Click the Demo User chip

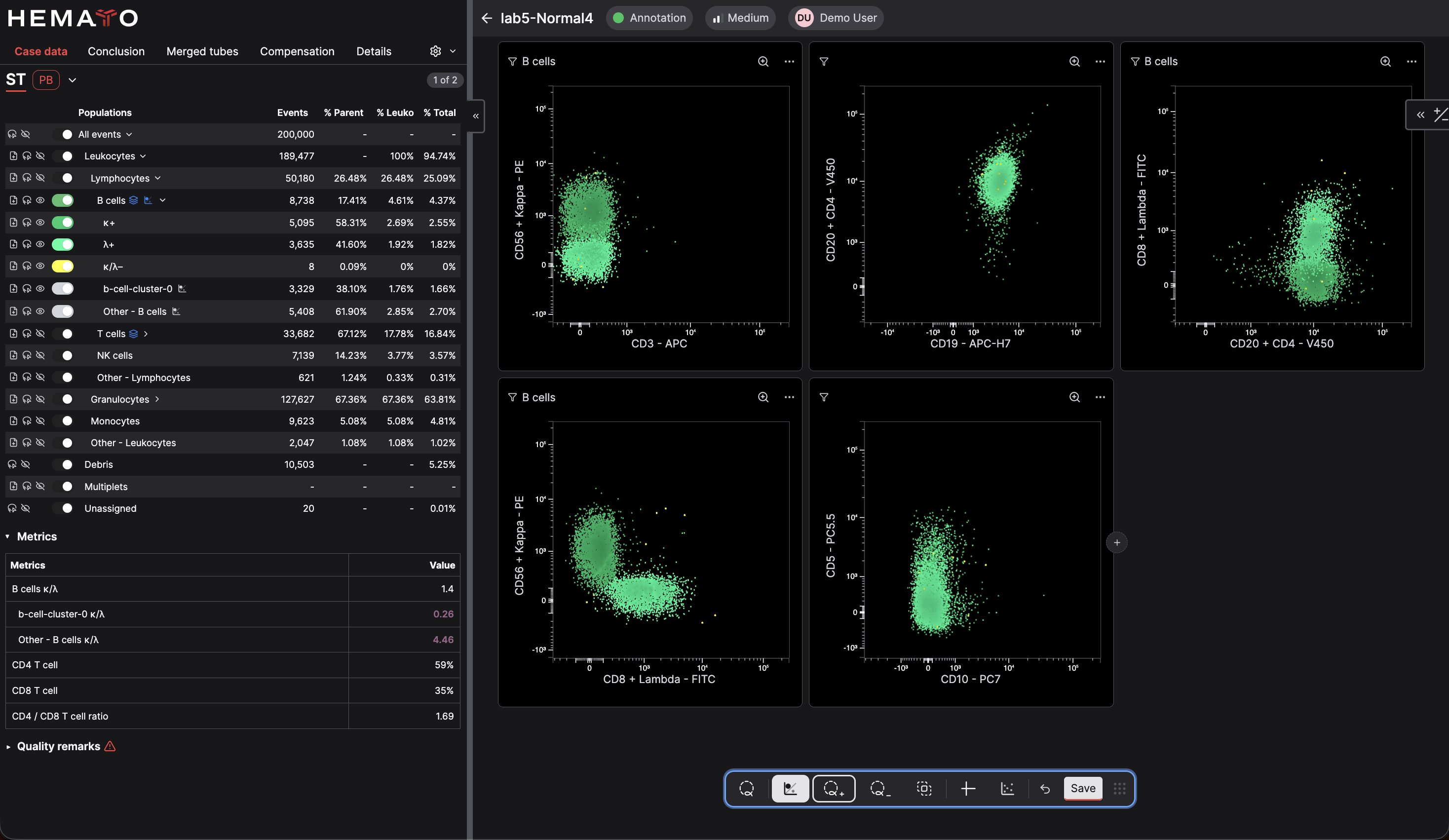click(836, 18)
